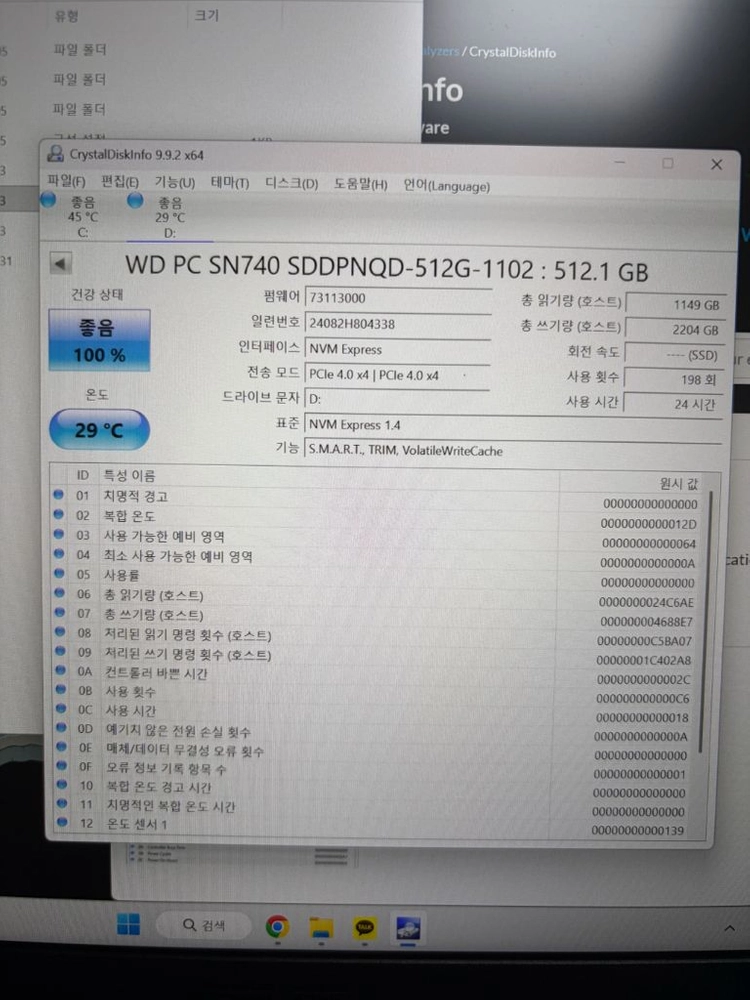This screenshot has width=750, height=1000.
Task: Click raw value 00000001C402A8
Action: point(643,660)
